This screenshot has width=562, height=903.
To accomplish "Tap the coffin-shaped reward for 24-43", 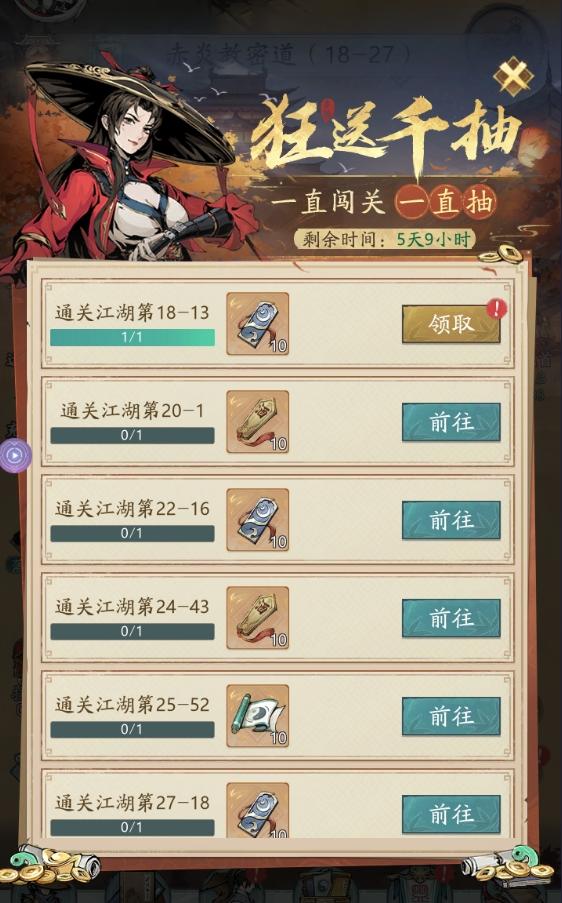I will tap(257, 617).
